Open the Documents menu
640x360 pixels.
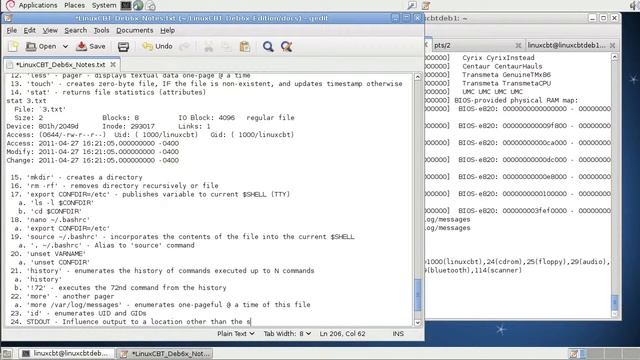pyautogui.click(x=135, y=30)
